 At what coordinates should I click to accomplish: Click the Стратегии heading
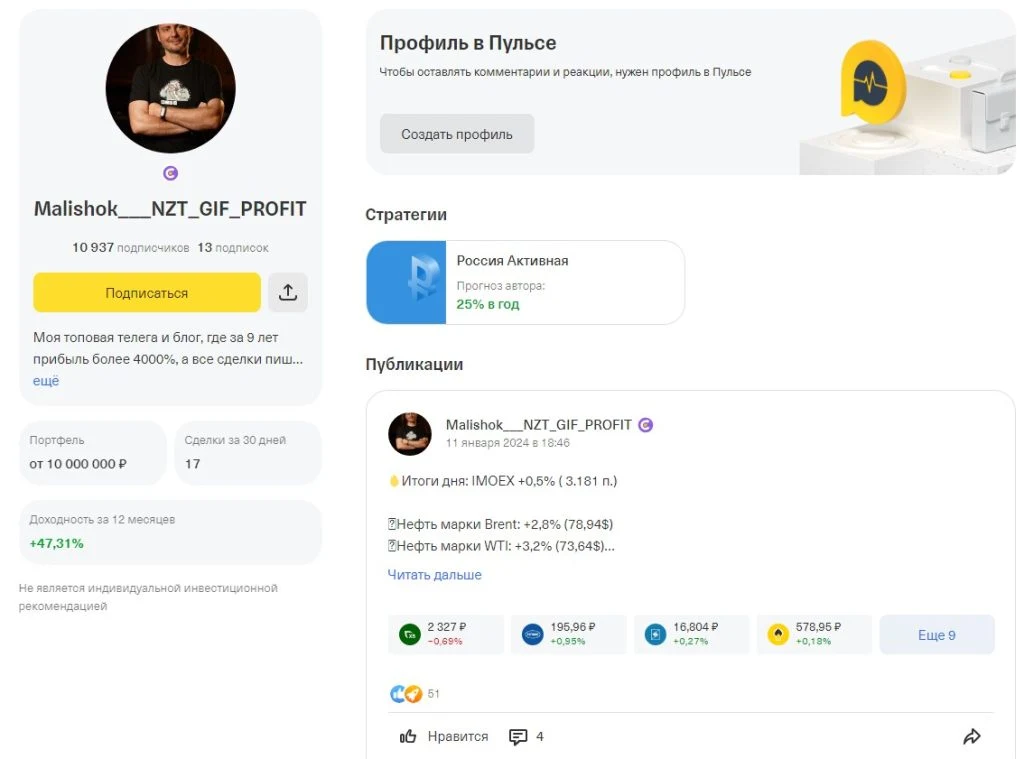(x=406, y=215)
